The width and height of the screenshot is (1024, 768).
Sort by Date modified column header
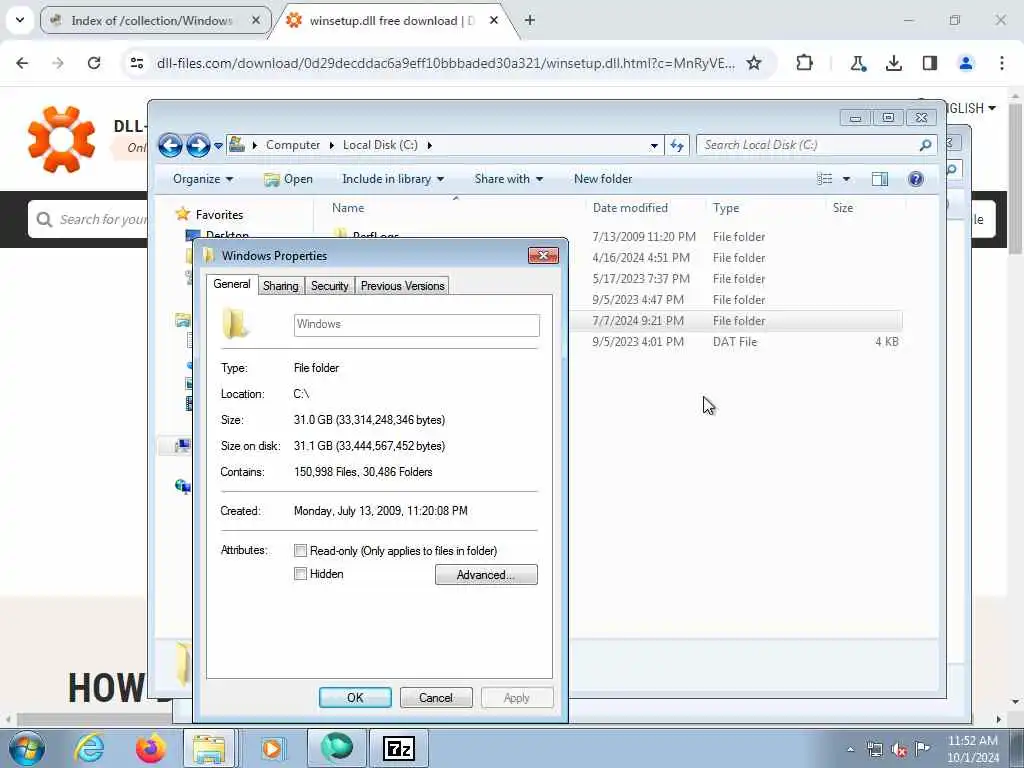tap(630, 208)
